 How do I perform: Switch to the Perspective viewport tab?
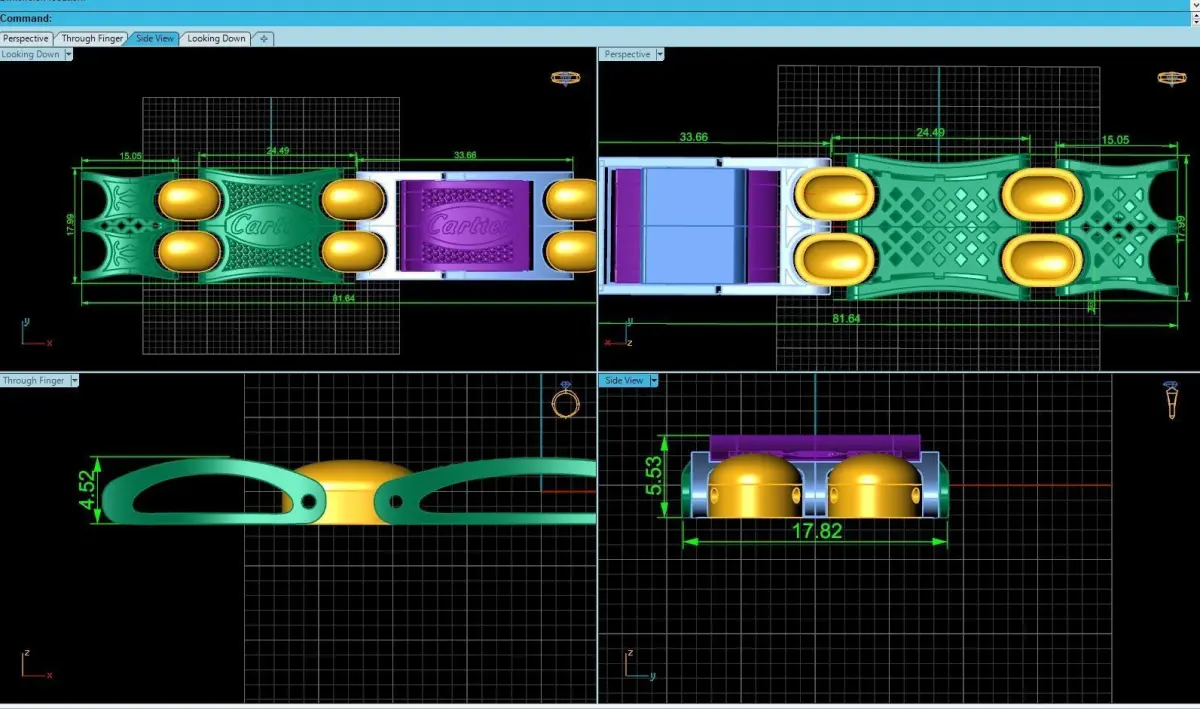coord(26,38)
